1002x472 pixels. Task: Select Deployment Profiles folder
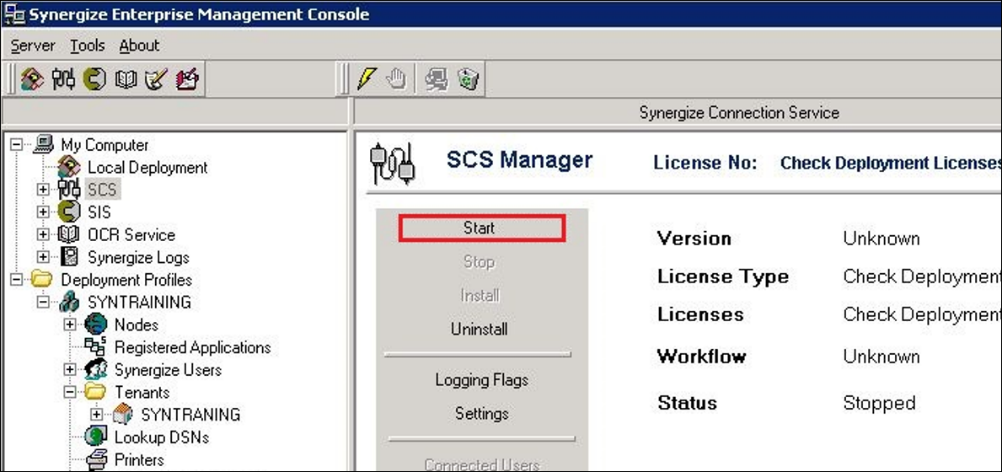[126, 280]
